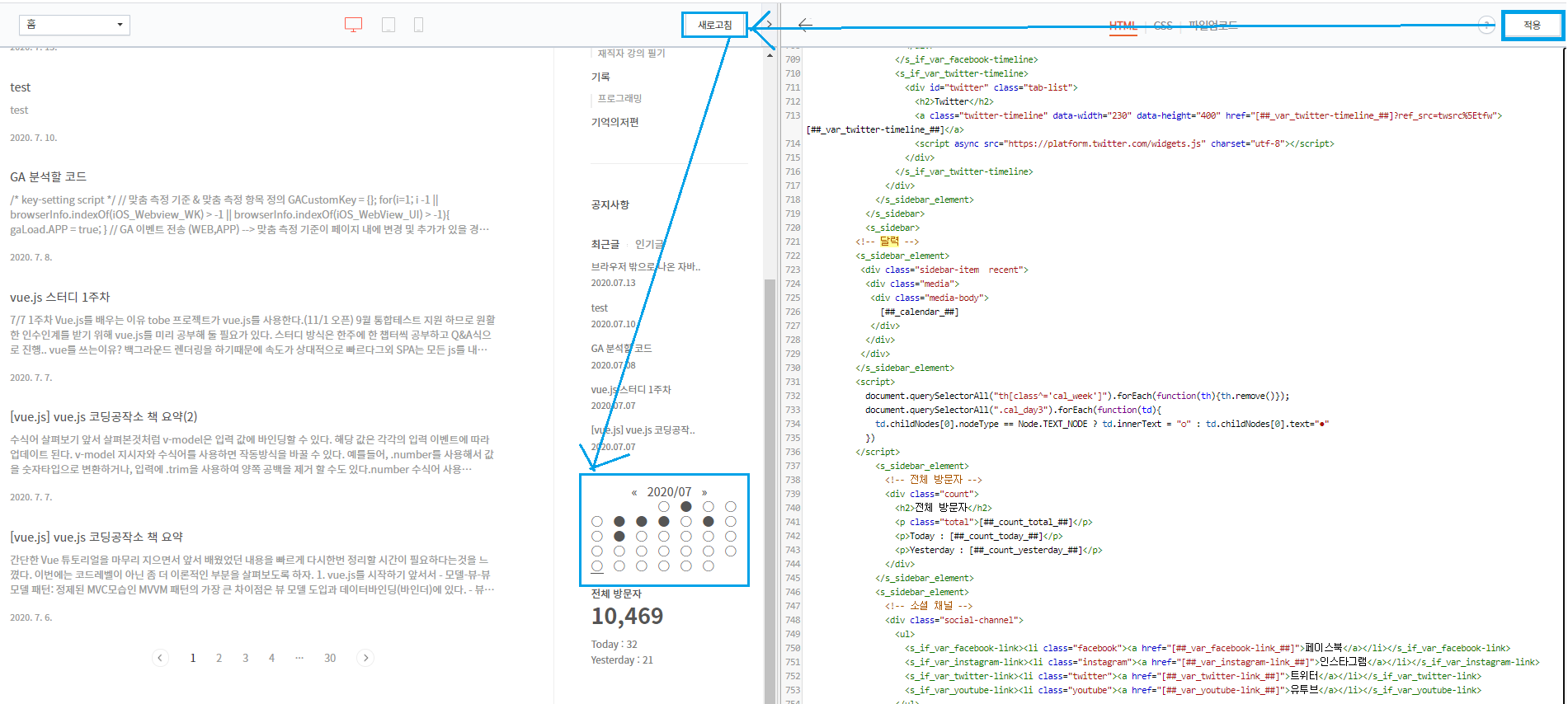The image size is (1568, 704).
Task: Go to next page of posts
Action: click(x=365, y=658)
